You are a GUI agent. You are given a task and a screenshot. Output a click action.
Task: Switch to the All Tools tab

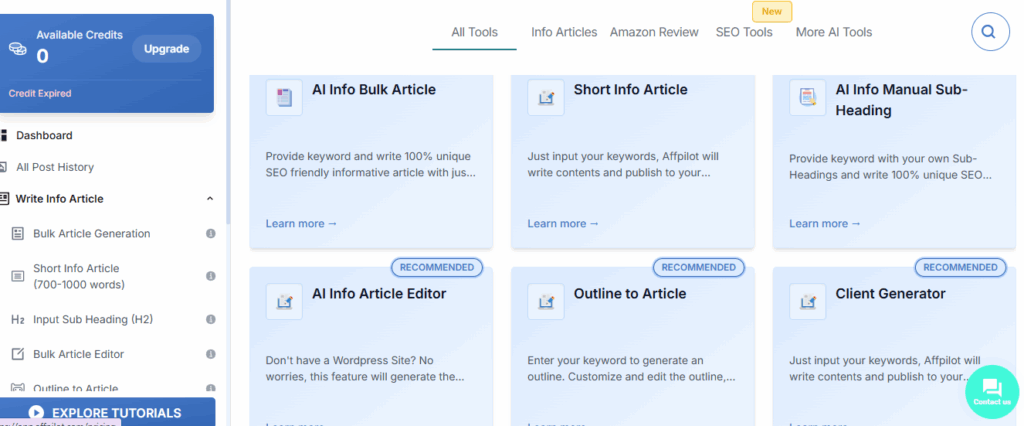pyautogui.click(x=474, y=32)
